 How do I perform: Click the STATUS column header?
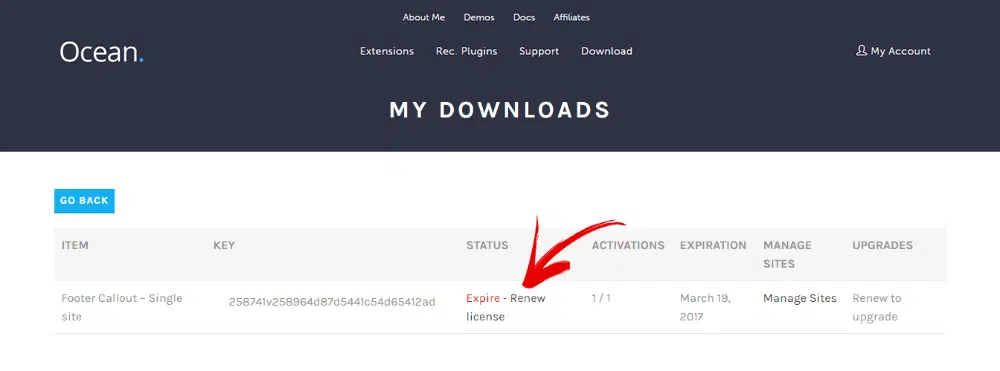487,245
